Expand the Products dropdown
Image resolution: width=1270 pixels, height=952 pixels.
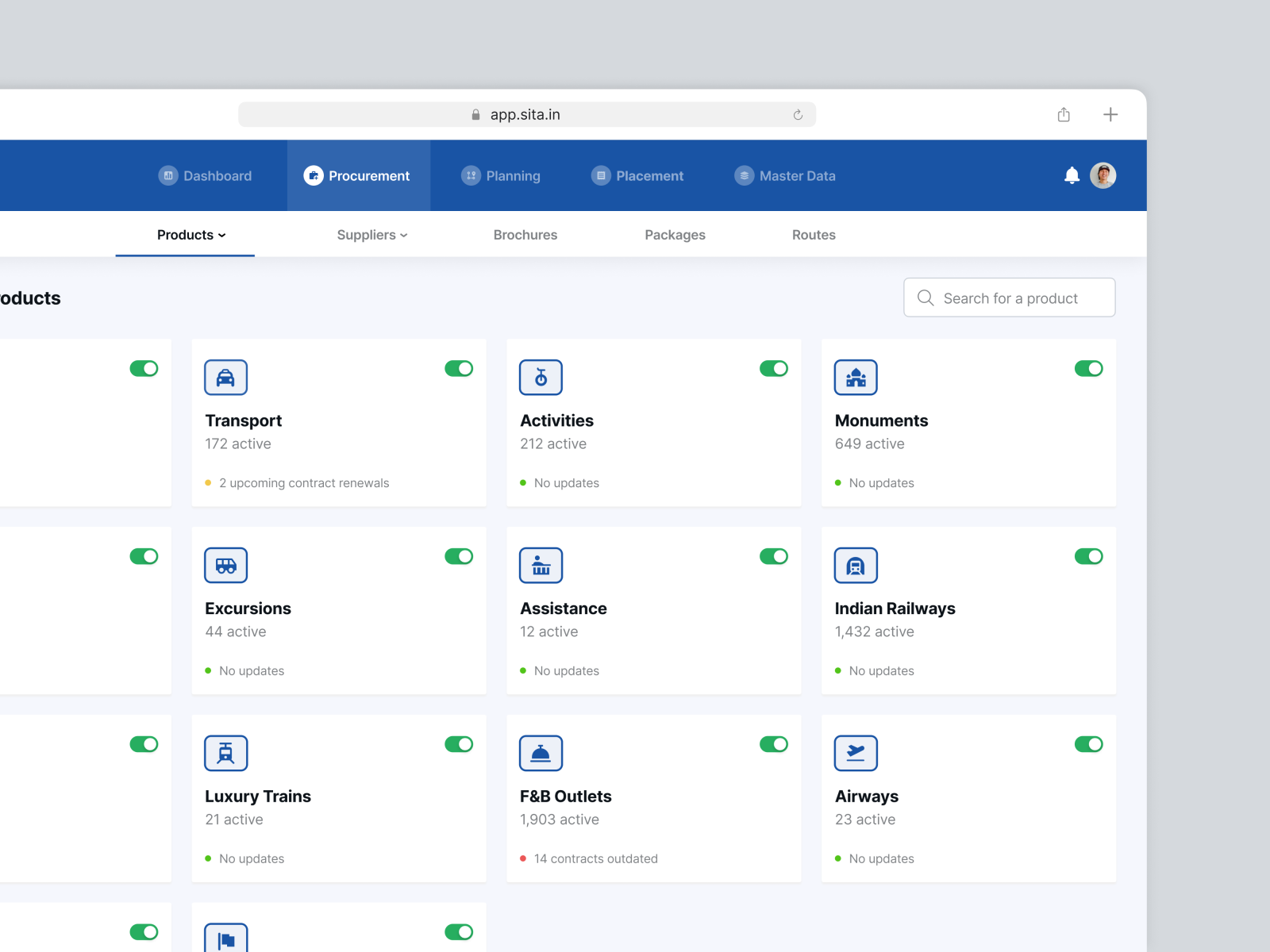tap(190, 235)
